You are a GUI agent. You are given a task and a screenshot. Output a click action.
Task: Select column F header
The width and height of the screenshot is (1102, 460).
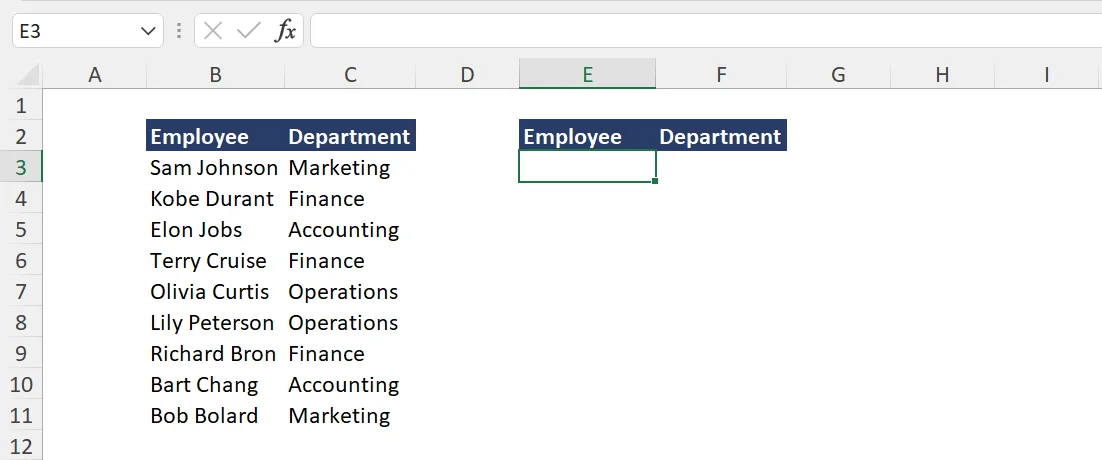721,74
